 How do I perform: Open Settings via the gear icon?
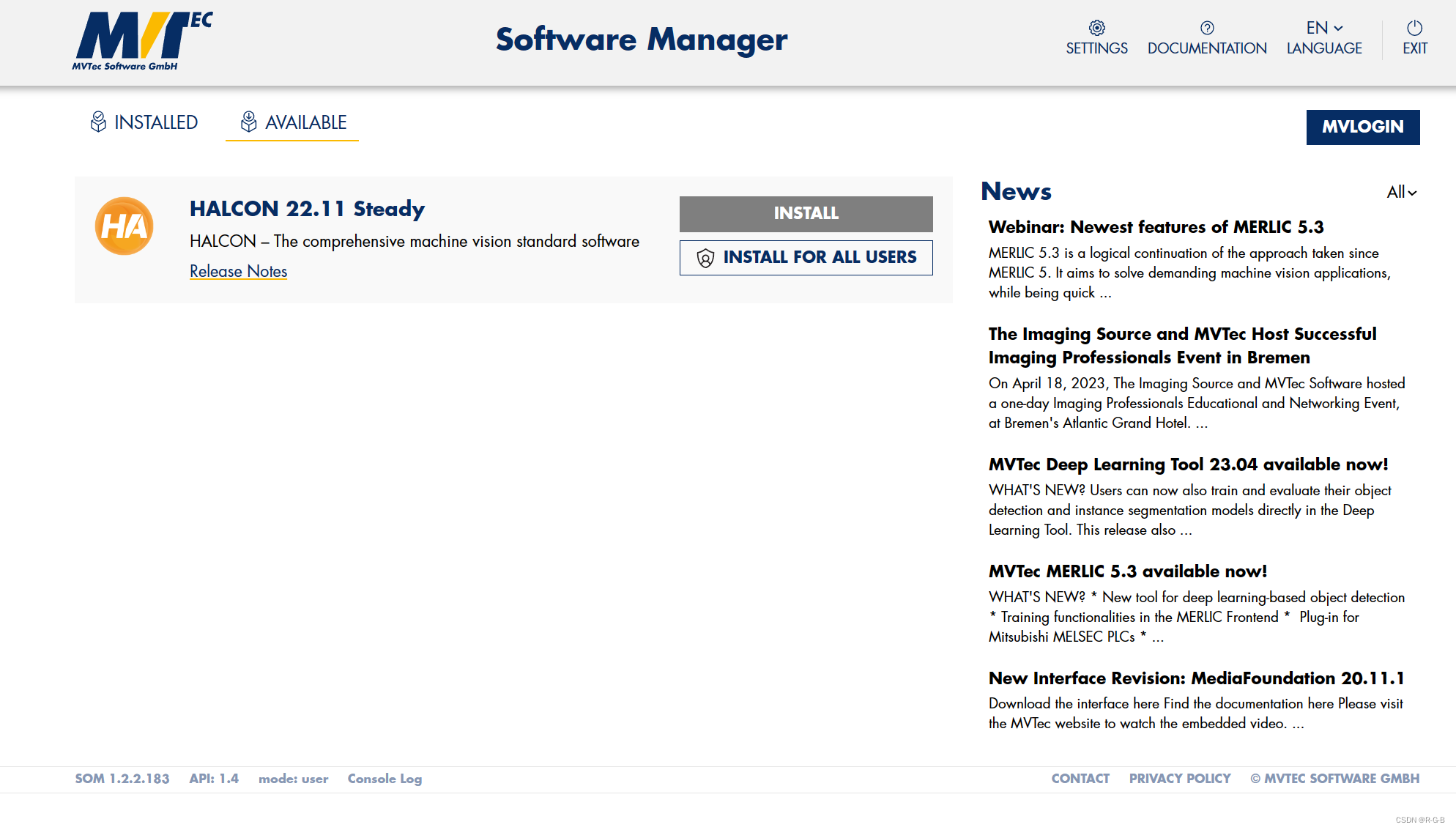[x=1096, y=28]
